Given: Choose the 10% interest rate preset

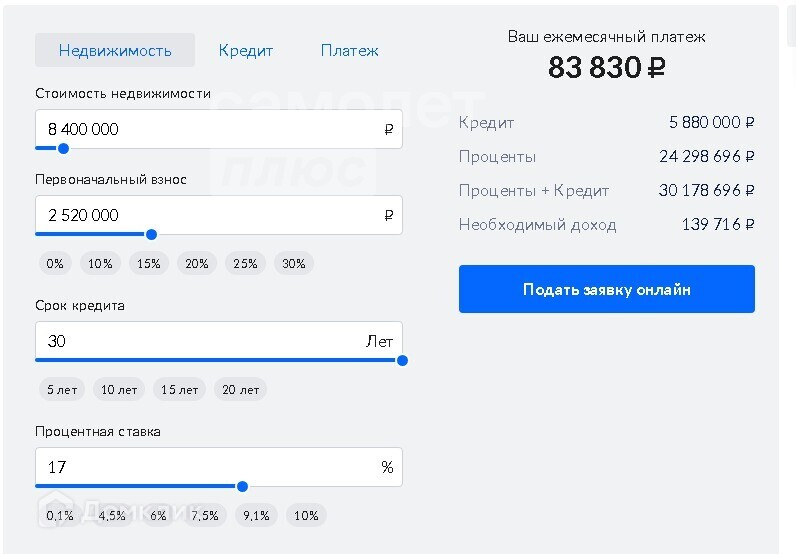Looking at the screenshot, I should (x=306, y=516).
